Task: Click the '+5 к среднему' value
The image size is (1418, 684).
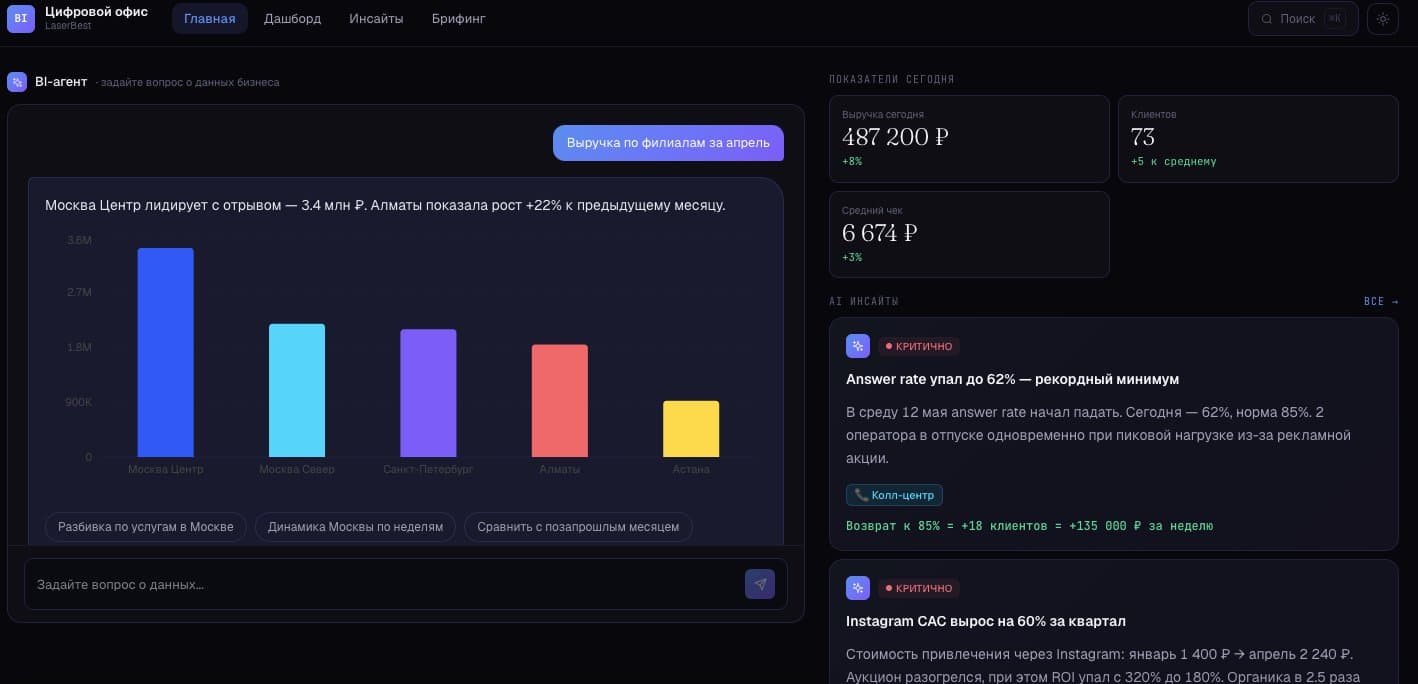Action: tap(1173, 161)
